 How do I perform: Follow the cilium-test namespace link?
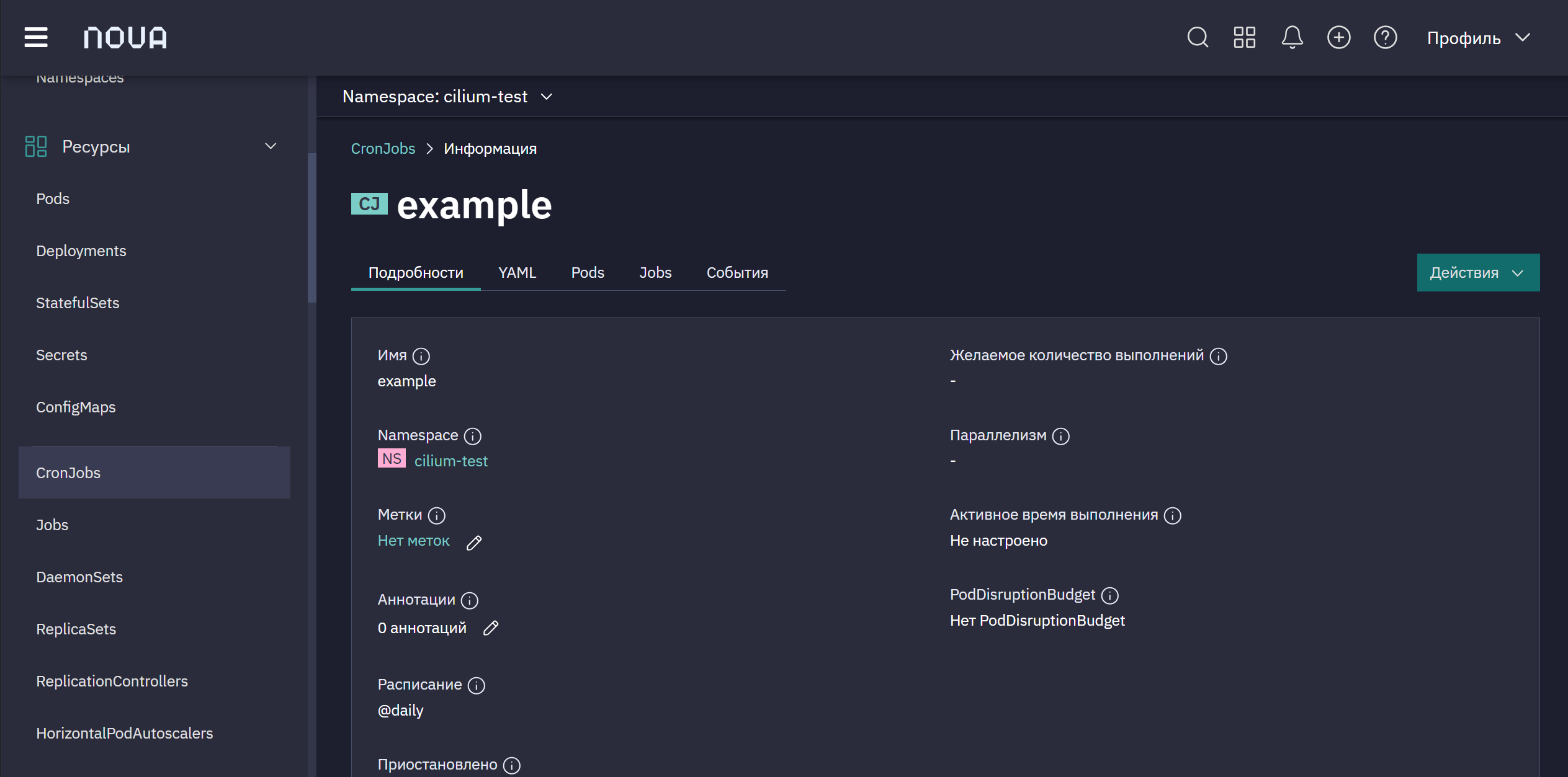[x=451, y=461]
